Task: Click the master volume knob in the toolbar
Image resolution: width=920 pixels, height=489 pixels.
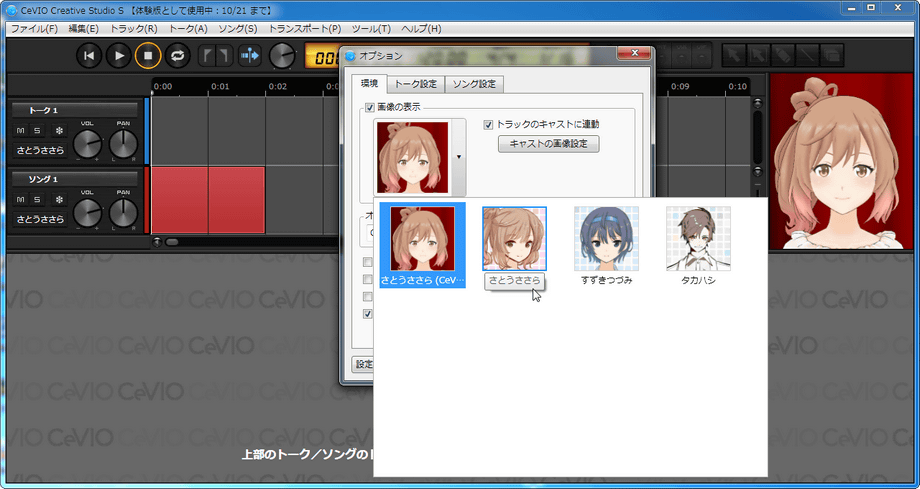Action: [x=282, y=56]
